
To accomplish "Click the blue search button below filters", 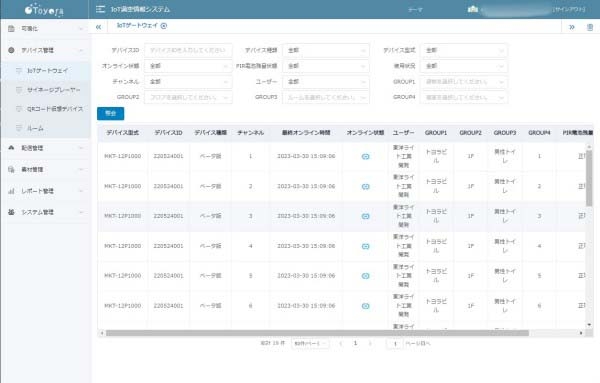I will pyautogui.click(x=111, y=113).
